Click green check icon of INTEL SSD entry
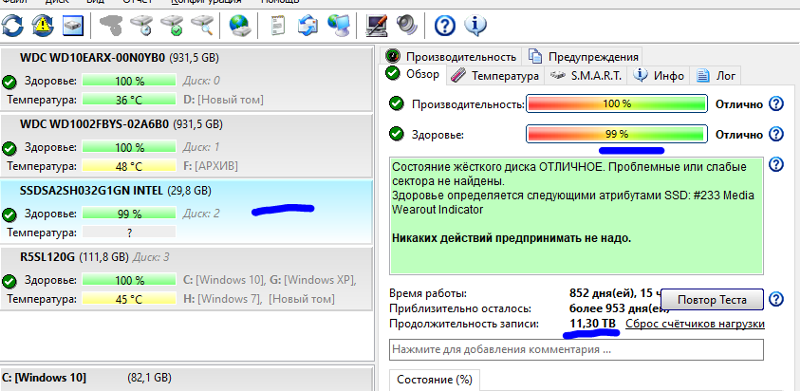The height and width of the screenshot is (391, 800). 9,215
